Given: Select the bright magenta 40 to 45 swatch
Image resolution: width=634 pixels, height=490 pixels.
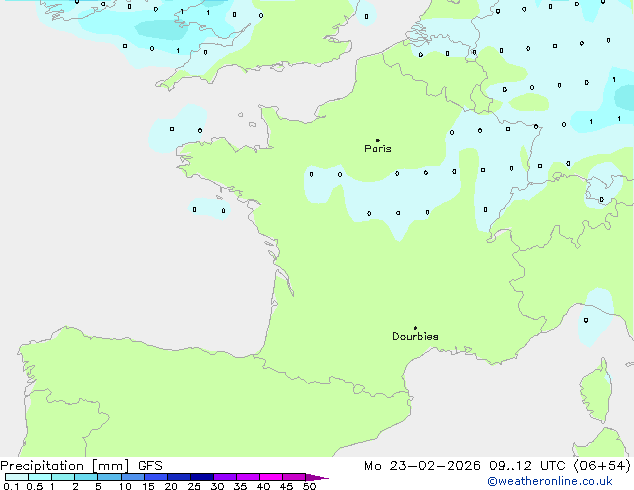Looking at the screenshot, I should [271, 477].
